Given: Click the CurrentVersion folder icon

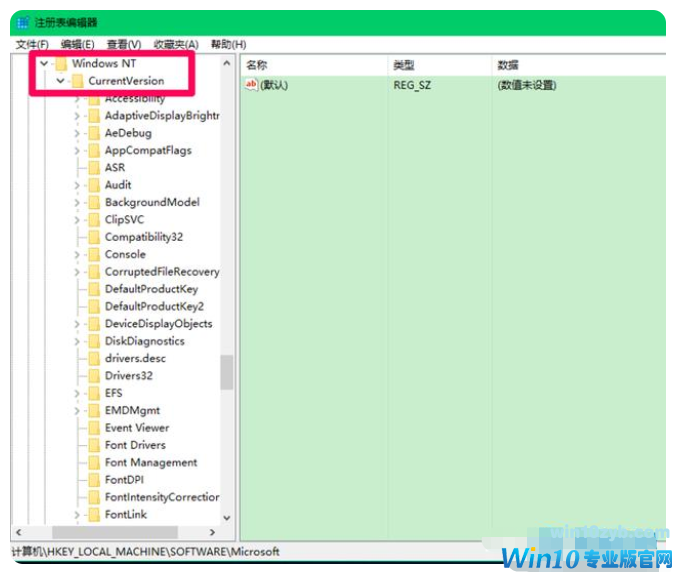Looking at the screenshot, I should tap(77, 81).
